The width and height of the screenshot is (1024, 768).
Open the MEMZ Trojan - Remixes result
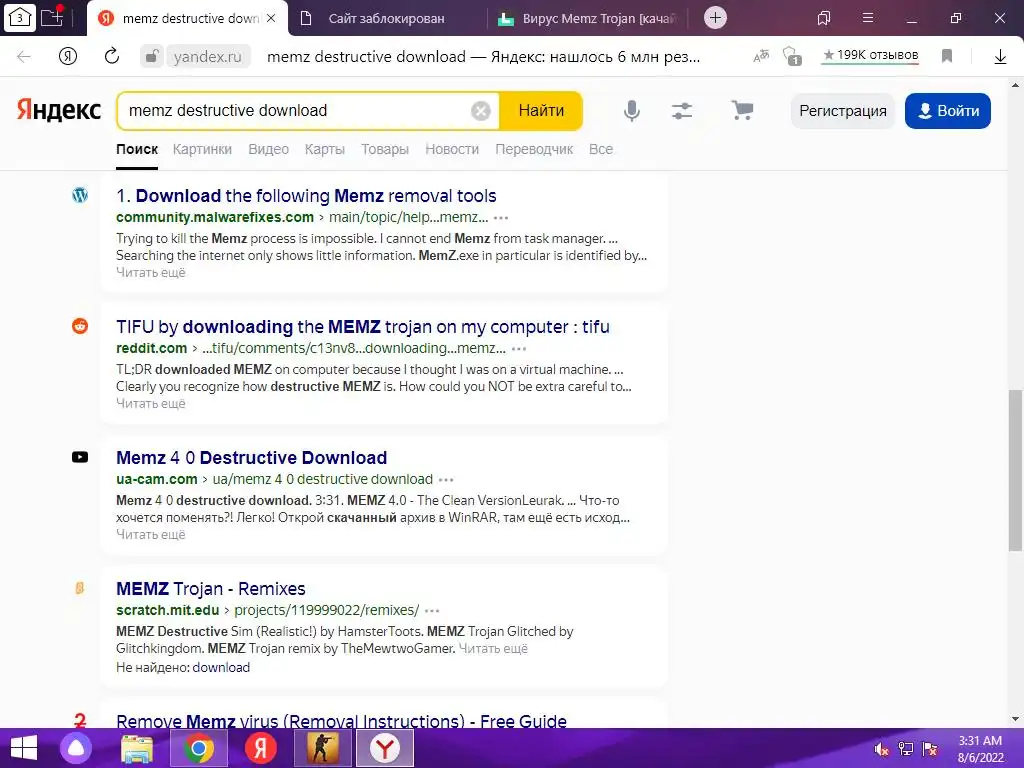pos(211,589)
